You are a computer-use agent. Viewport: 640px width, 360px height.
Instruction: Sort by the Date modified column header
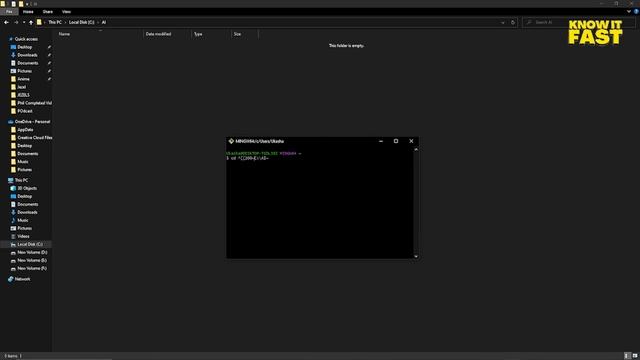click(158, 34)
